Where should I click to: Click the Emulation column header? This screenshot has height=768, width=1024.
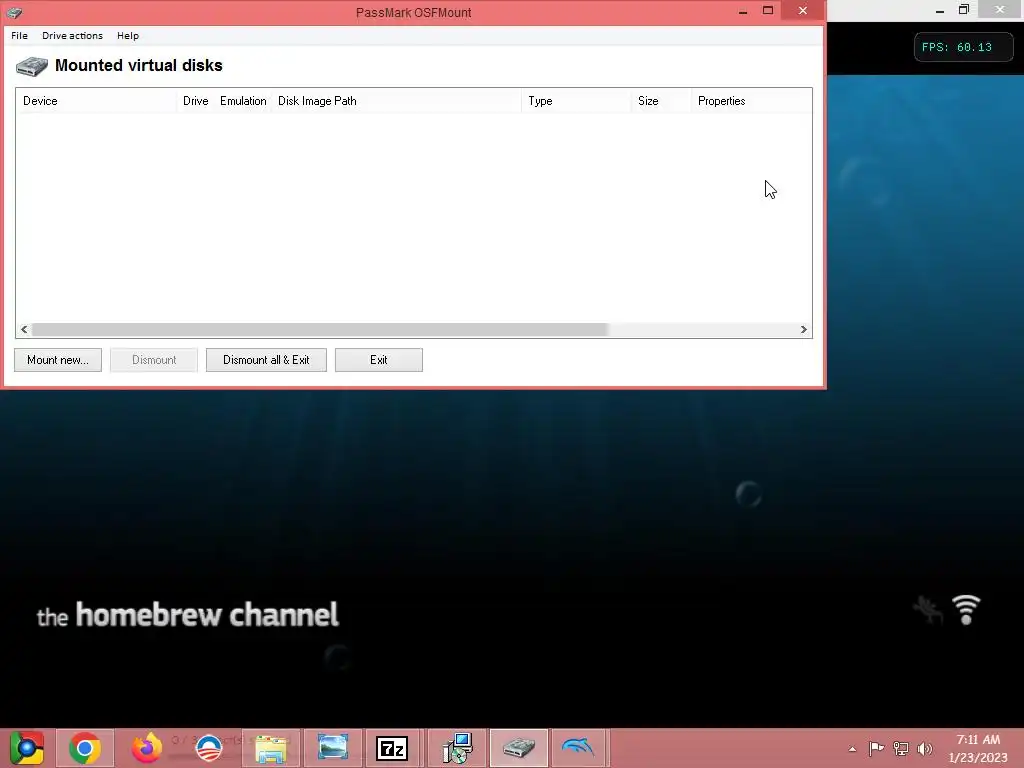tap(243, 101)
